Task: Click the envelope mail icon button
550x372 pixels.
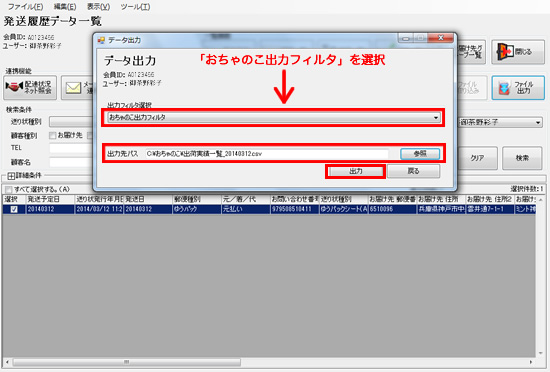Action: [73, 87]
